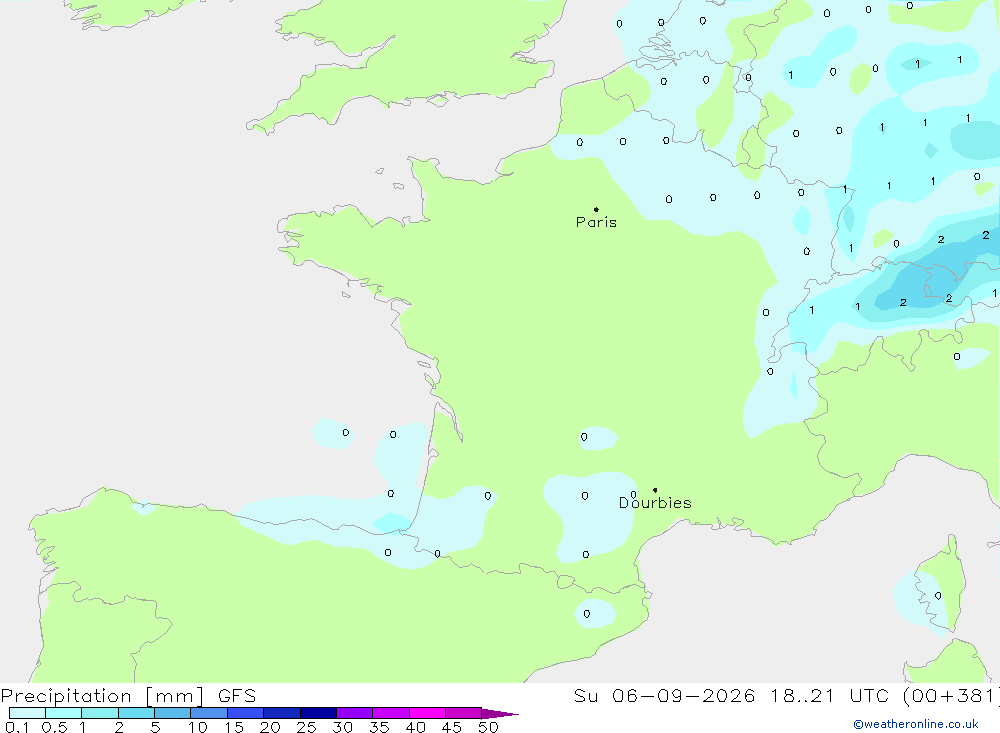Pick the 10–15 mm legend swatch
The width and height of the screenshot is (1000, 733).
click(209, 713)
